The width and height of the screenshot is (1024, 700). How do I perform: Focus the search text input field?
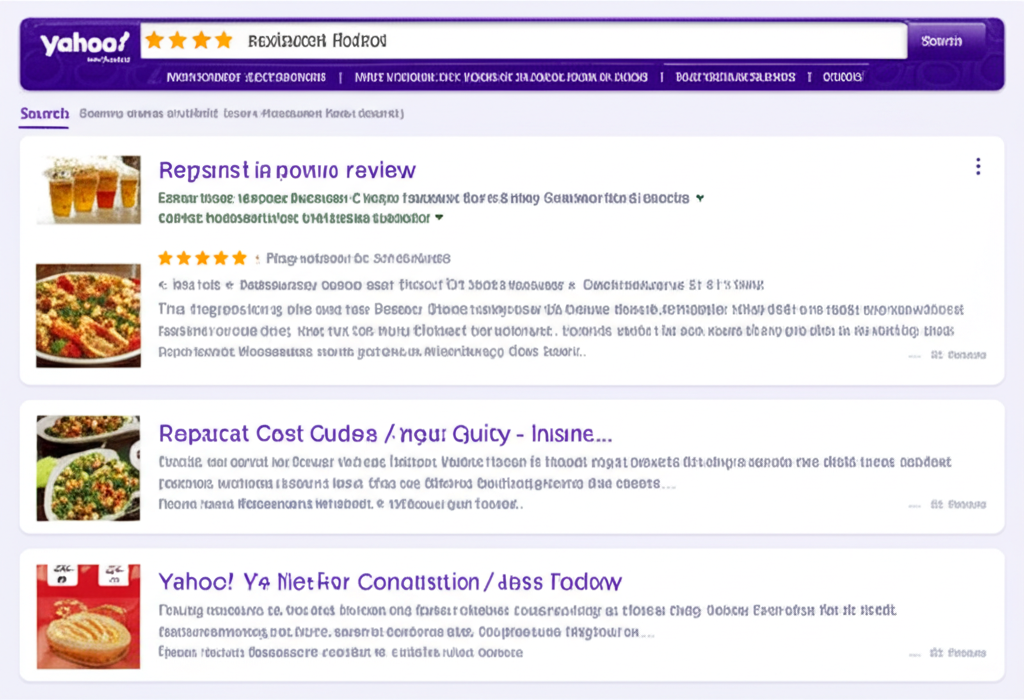600,41
